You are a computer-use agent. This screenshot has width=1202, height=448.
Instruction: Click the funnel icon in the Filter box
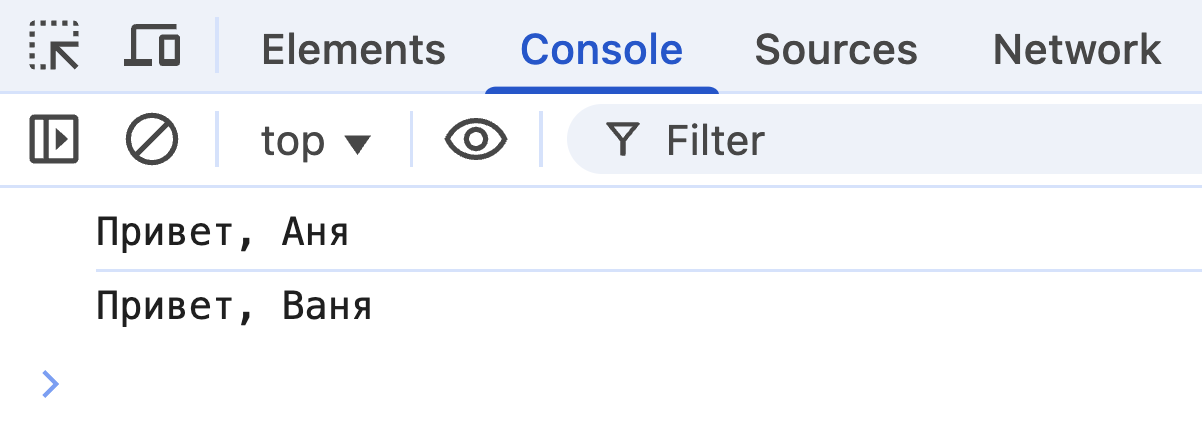coord(622,141)
